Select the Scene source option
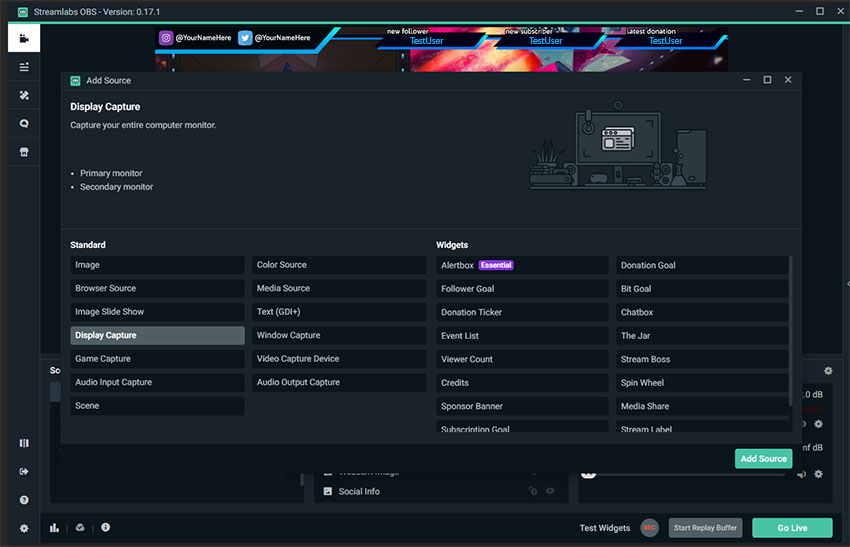Viewport: 850px width, 547px height. (157, 406)
